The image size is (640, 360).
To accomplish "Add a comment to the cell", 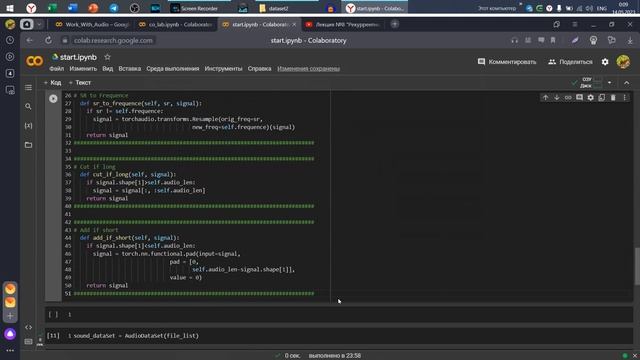I will (579, 98).
